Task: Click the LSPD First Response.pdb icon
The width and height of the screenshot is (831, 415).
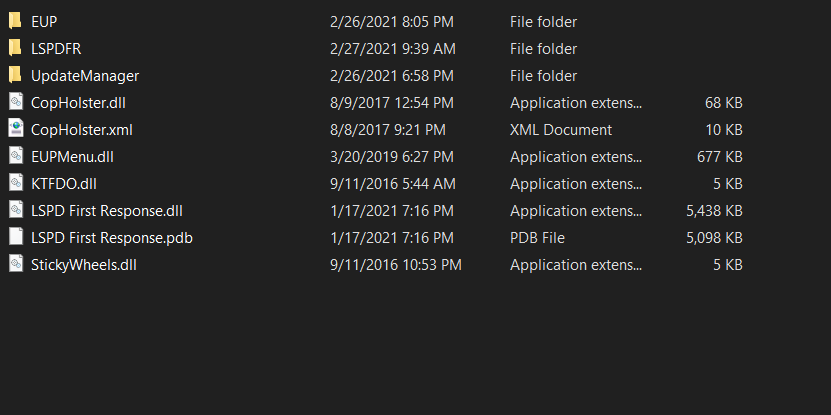Action: [x=15, y=237]
